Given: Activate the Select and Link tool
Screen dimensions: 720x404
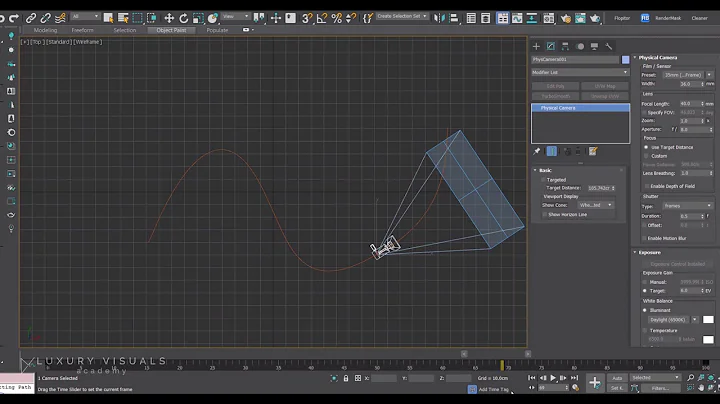Looking at the screenshot, I should click(x=31, y=18).
